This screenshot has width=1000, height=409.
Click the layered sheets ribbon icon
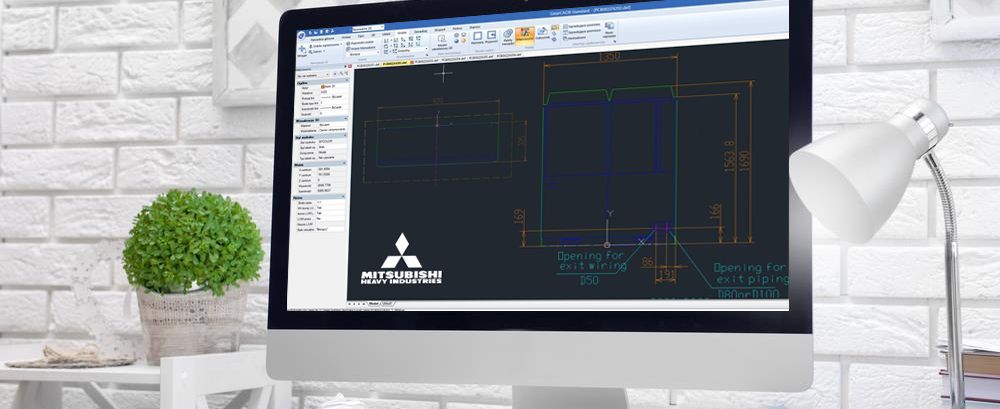(x=508, y=34)
